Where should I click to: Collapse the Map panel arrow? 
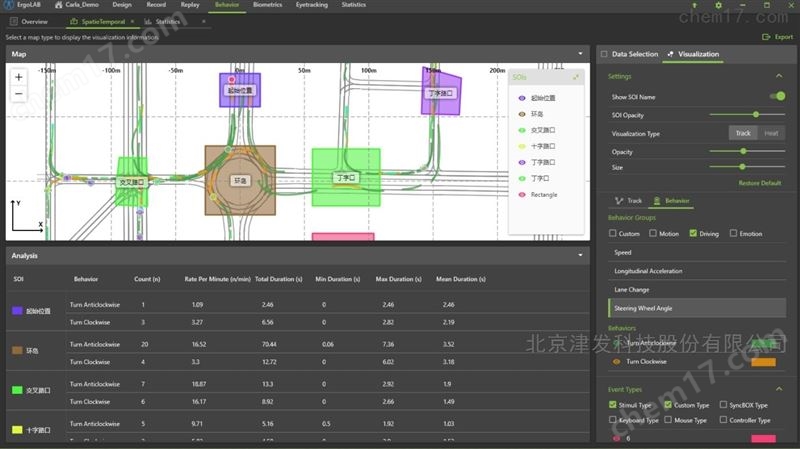tap(580, 54)
